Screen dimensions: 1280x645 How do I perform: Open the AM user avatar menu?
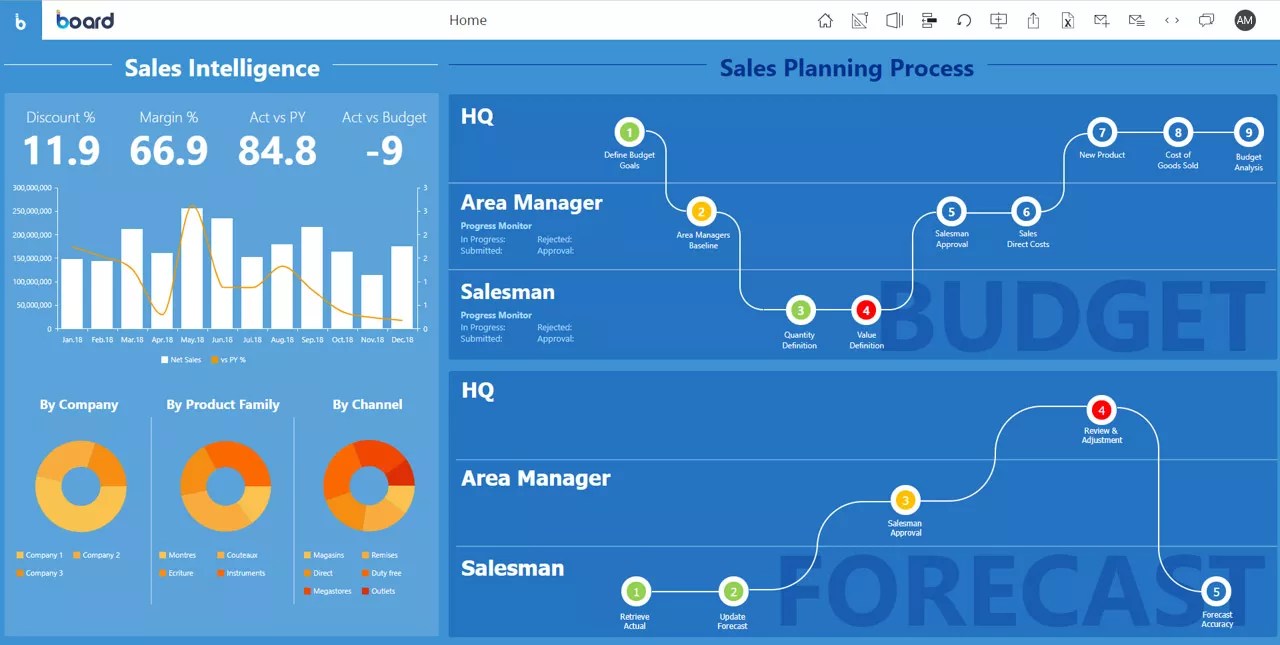[1245, 20]
